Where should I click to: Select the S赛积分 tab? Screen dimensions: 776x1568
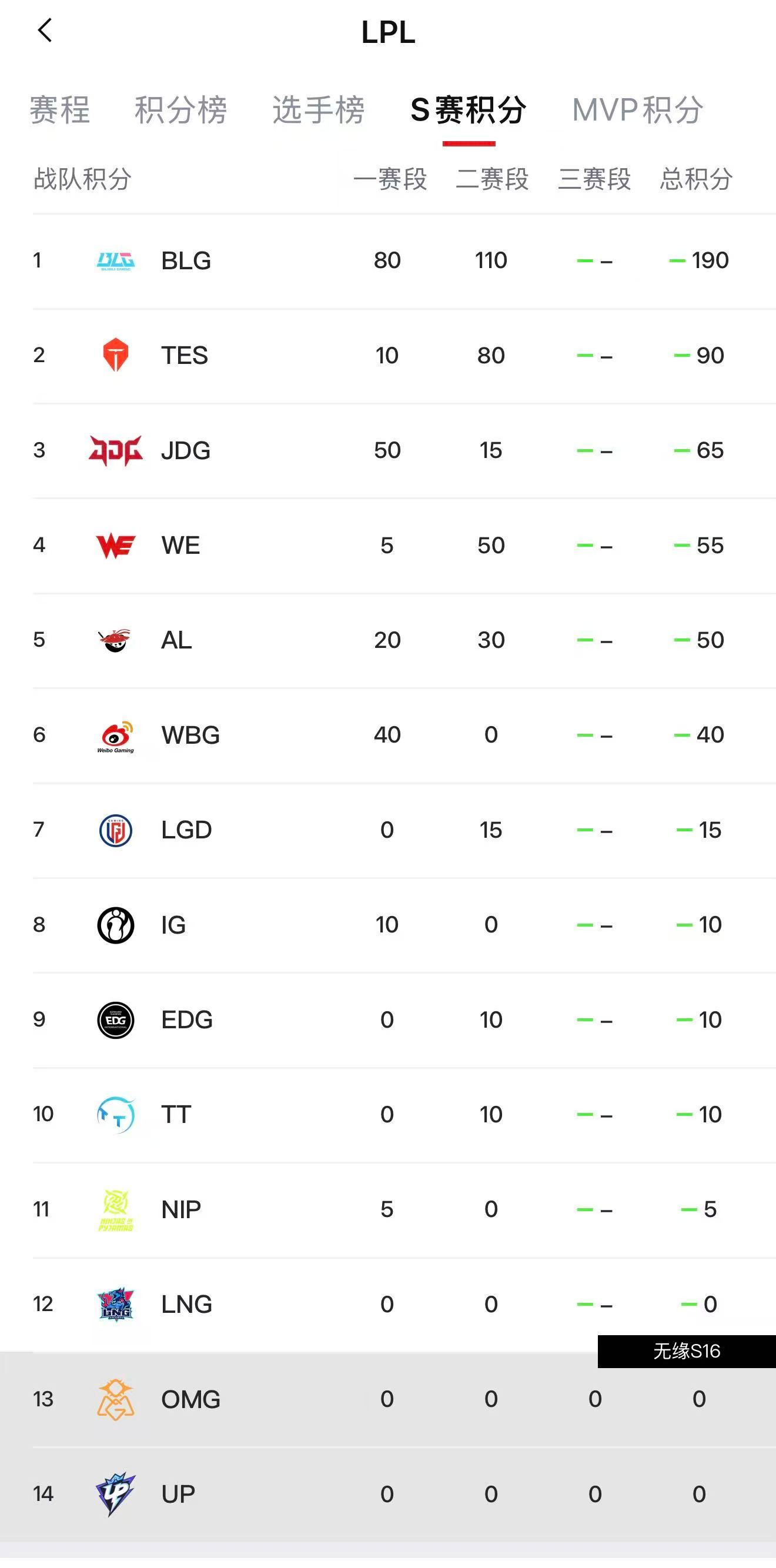click(x=469, y=110)
